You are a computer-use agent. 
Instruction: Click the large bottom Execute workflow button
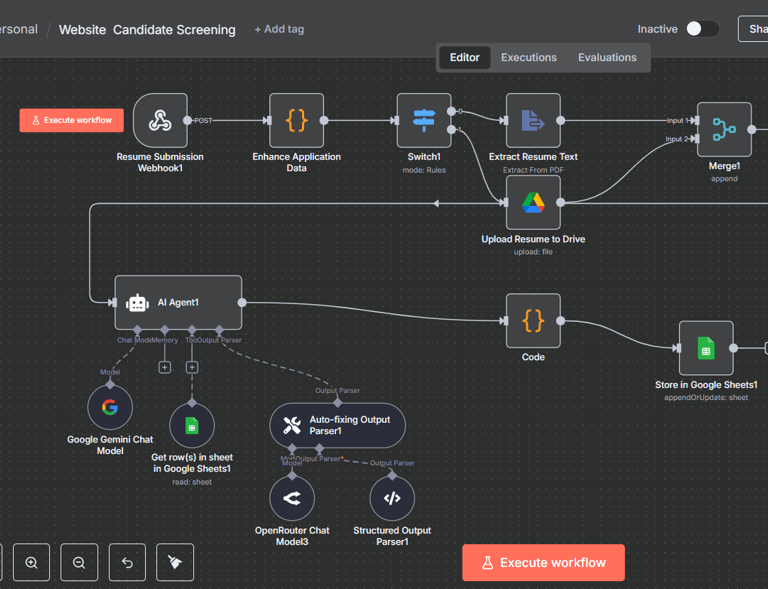click(x=543, y=563)
